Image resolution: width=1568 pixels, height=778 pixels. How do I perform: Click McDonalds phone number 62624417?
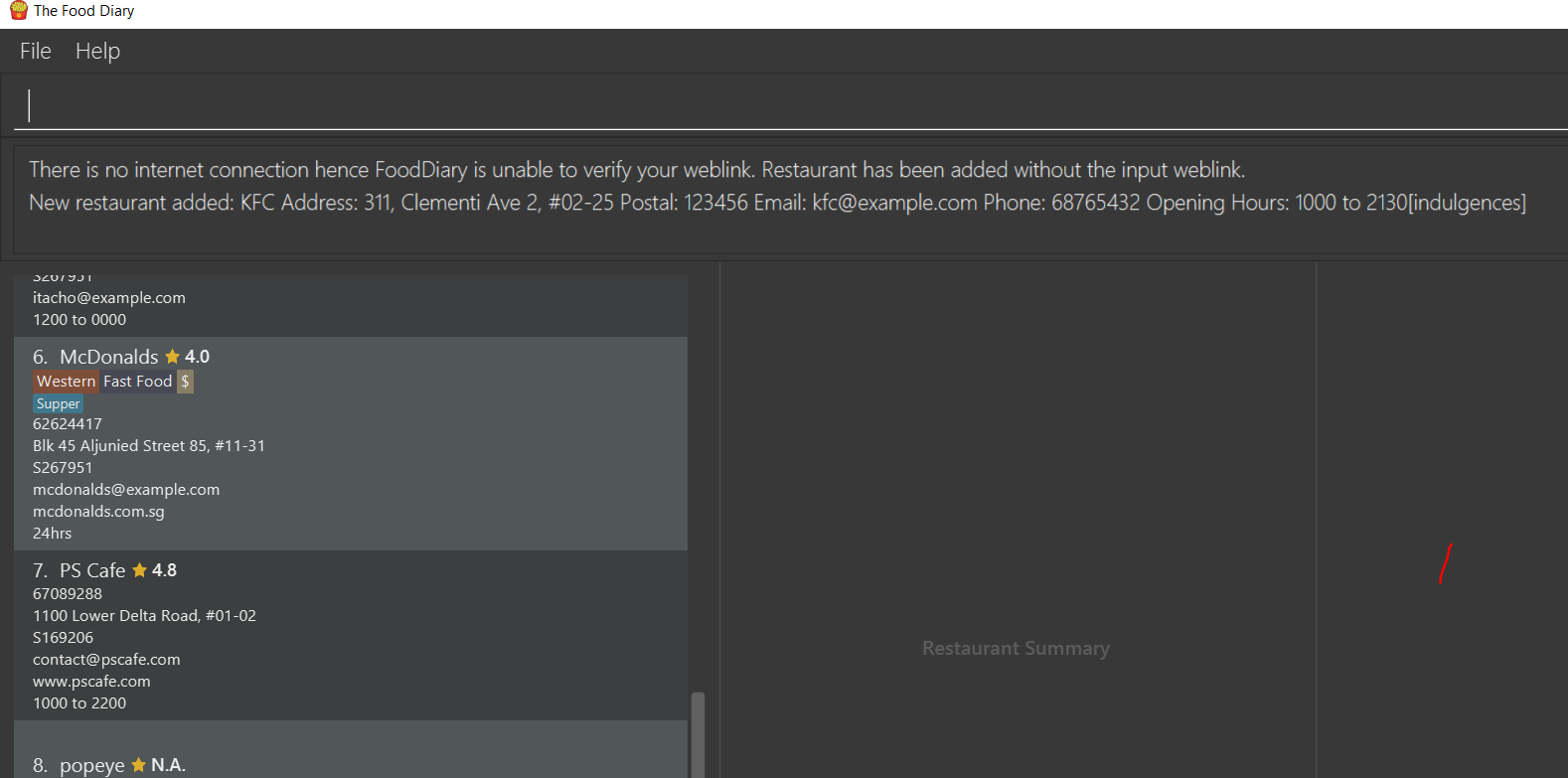68,424
